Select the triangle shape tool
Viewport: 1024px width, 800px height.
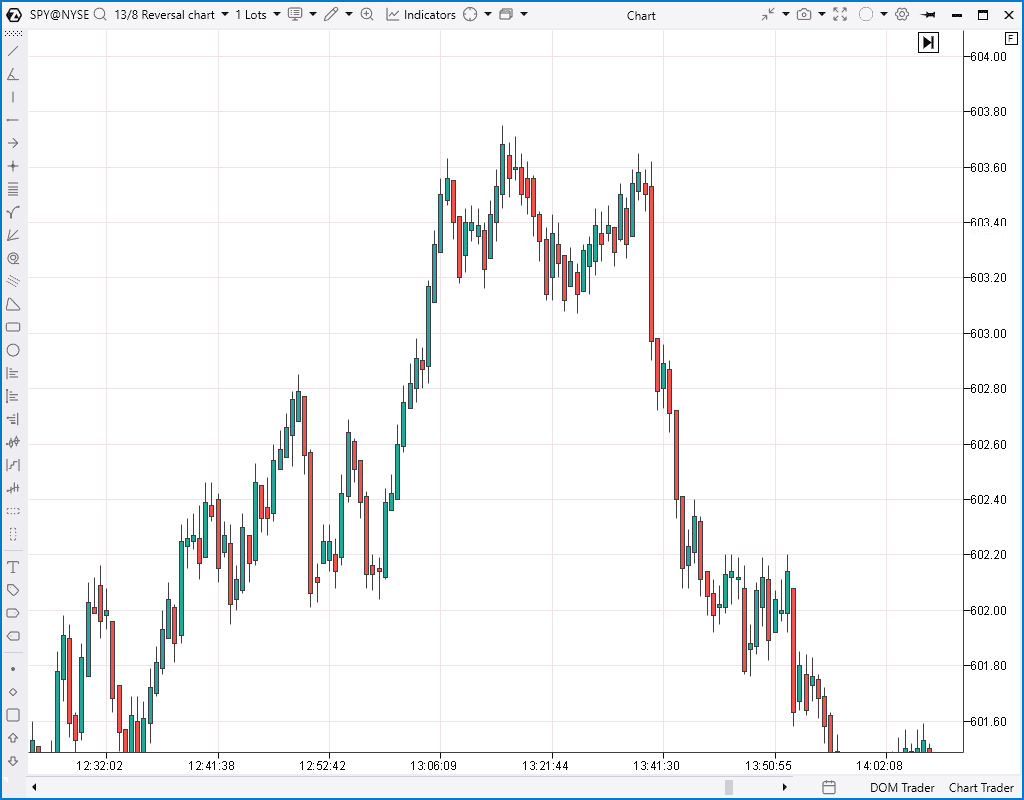(13, 304)
